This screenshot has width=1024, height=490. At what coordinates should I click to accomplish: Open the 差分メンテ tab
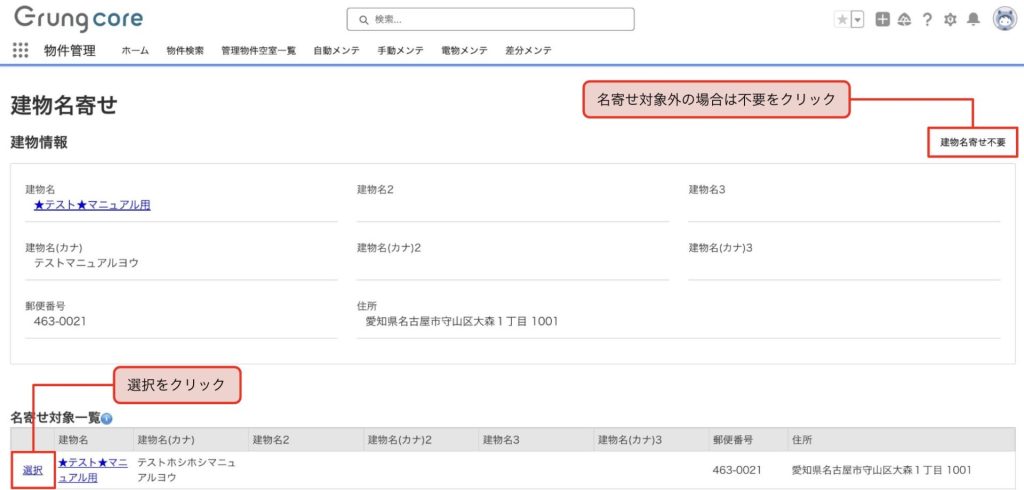[x=528, y=50]
